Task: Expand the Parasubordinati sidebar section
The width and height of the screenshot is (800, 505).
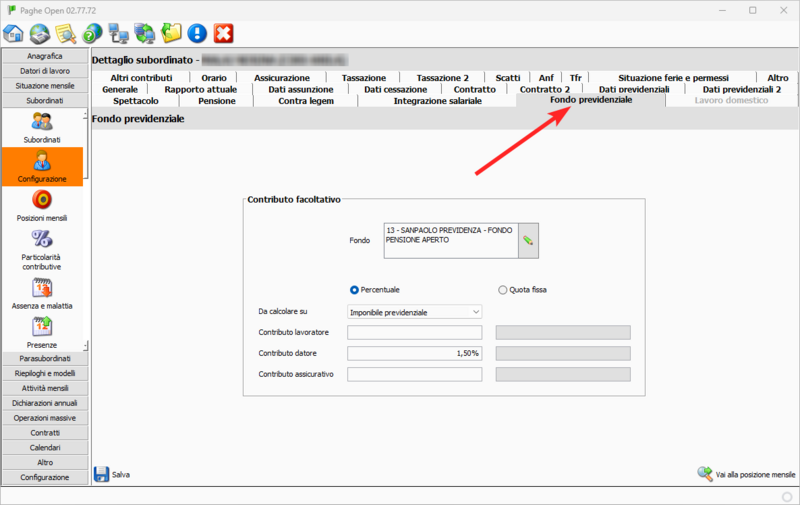Action: click(44, 358)
